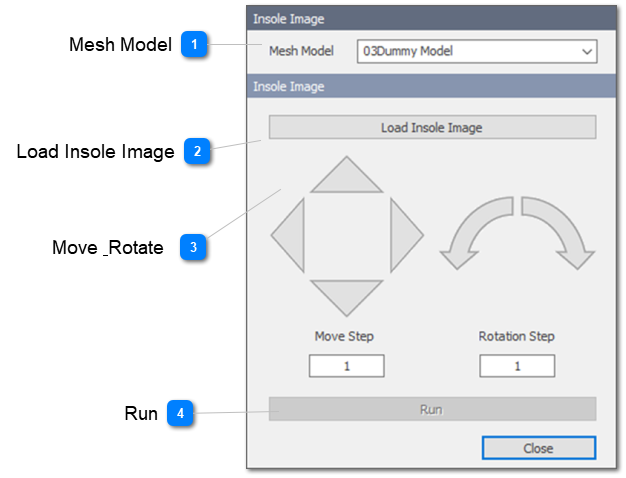Focus the Move Step input field

pyautogui.click(x=346, y=366)
